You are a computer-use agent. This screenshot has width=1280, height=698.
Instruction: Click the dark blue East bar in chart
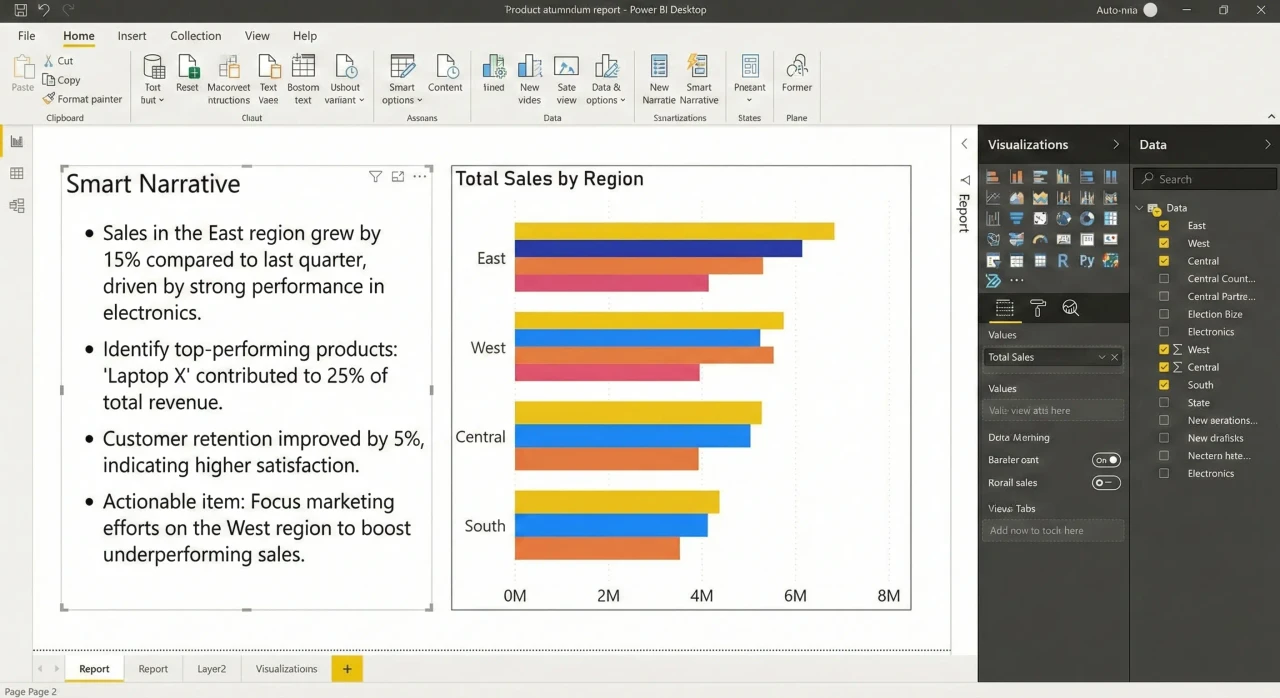click(658, 249)
